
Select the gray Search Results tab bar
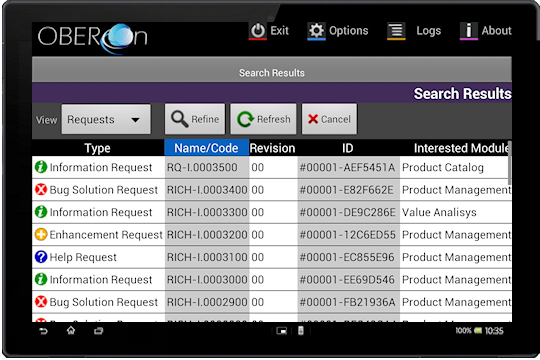[272, 70]
